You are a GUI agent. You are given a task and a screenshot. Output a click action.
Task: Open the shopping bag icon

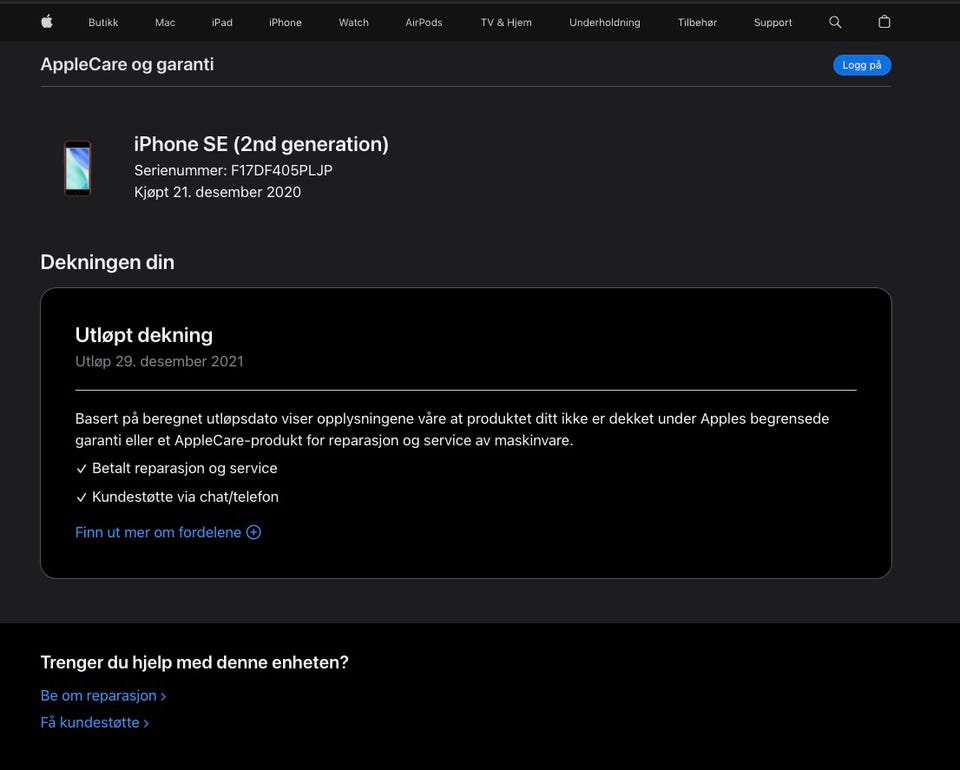883,22
